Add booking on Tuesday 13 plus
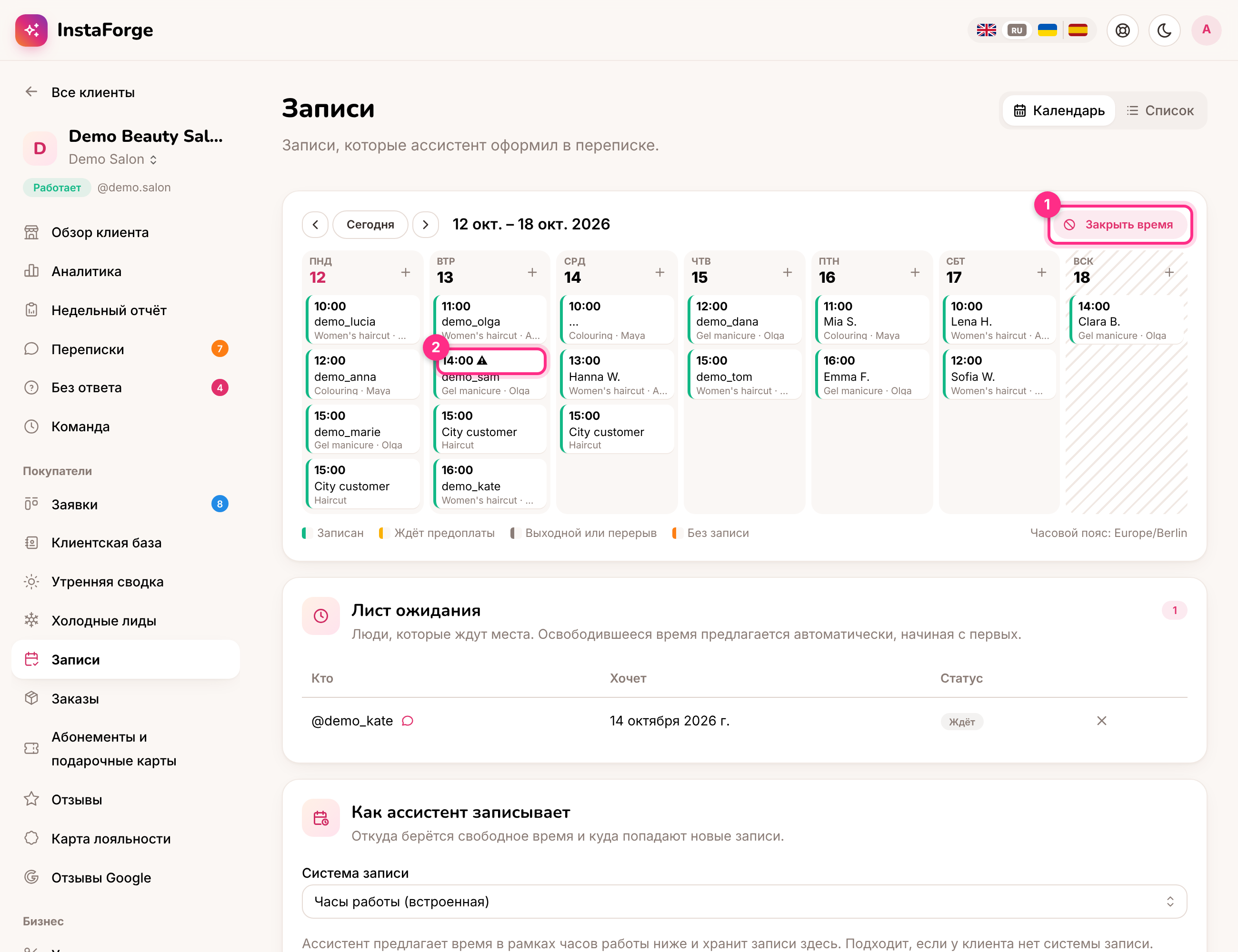Screen dimensions: 1238x952 (532, 273)
